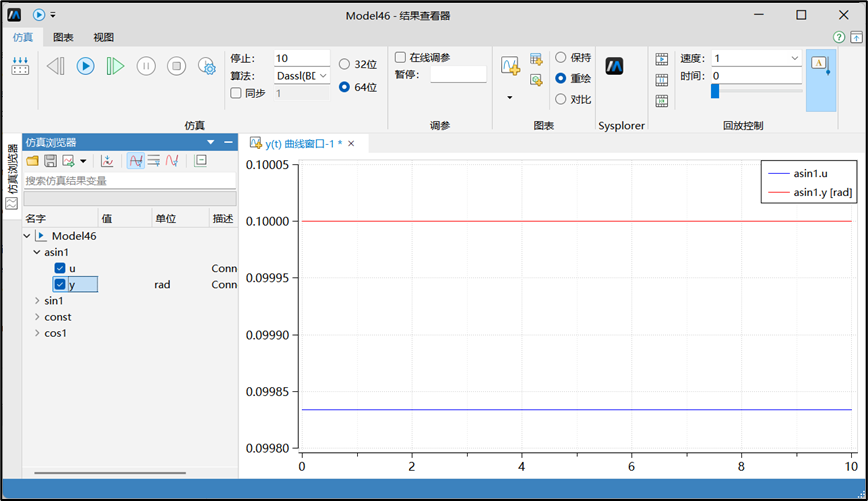
Task: Switch to the 视图 ribbon tab
Action: pyautogui.click(x=104, y=37)
